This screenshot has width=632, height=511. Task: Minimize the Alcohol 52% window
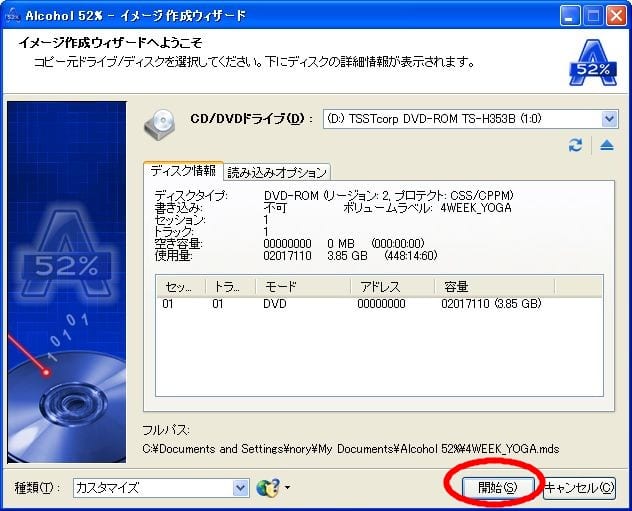[x=570, y=15]
